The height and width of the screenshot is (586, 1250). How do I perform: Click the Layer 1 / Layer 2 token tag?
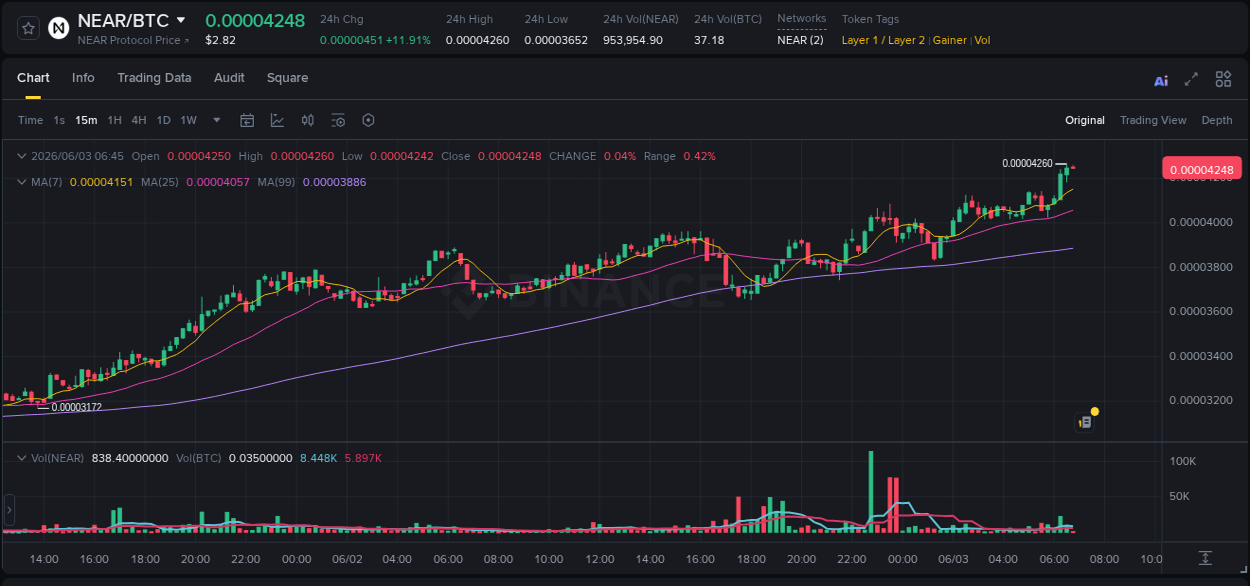pyautogui.click(x=884, y=40)
